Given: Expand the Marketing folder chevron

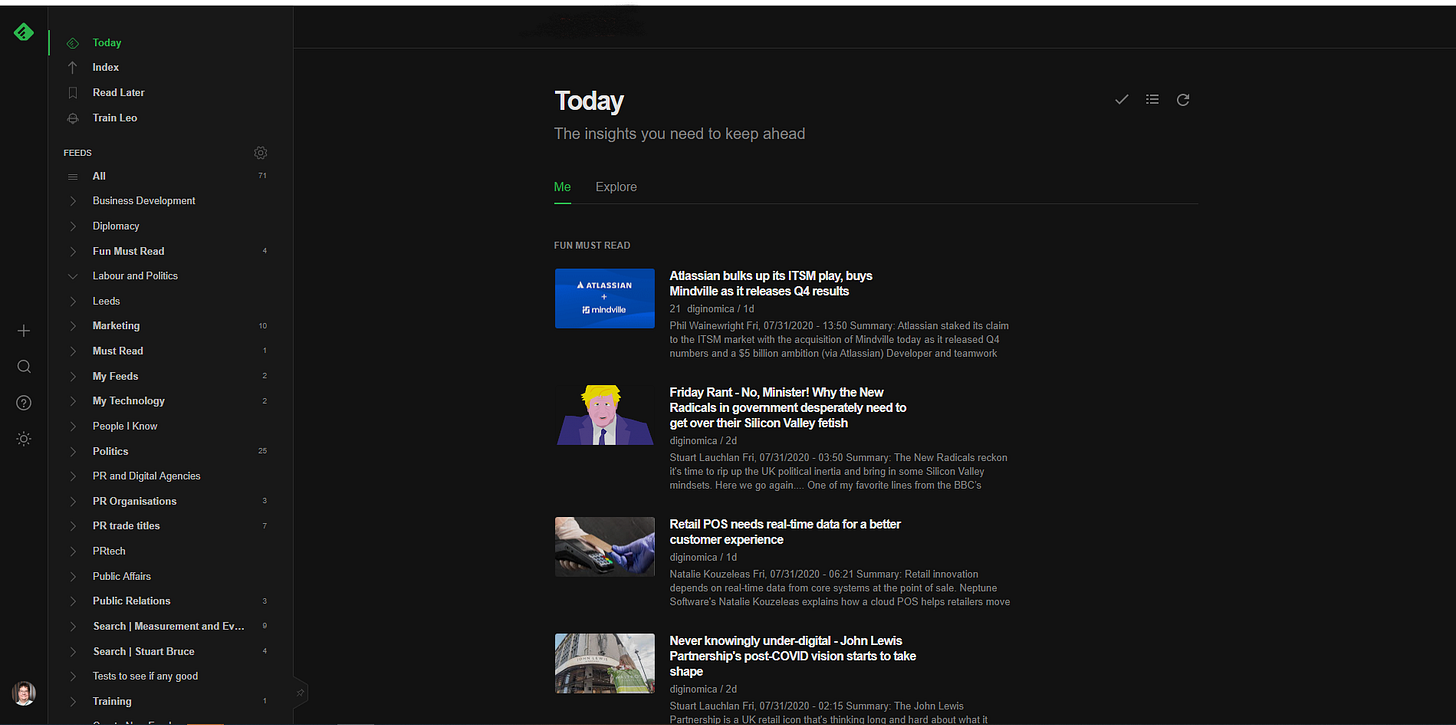Looking at the screenshot, I should click(72, 326).
